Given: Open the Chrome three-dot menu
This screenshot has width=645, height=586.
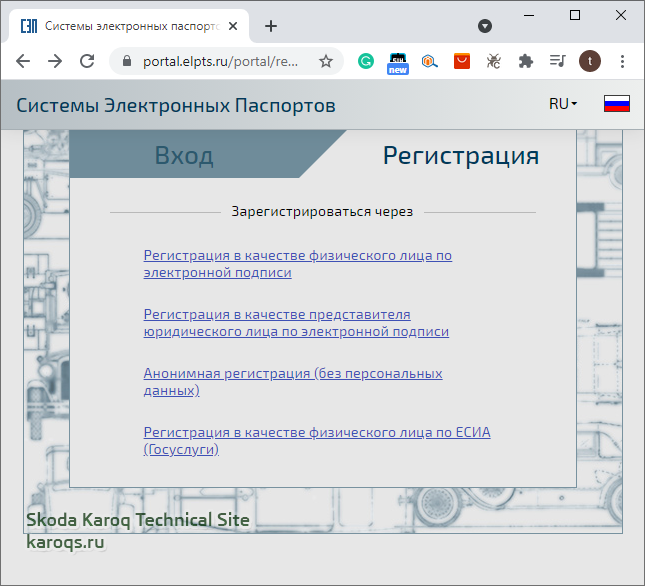Looking at the screenshot, I should point(622,61).
